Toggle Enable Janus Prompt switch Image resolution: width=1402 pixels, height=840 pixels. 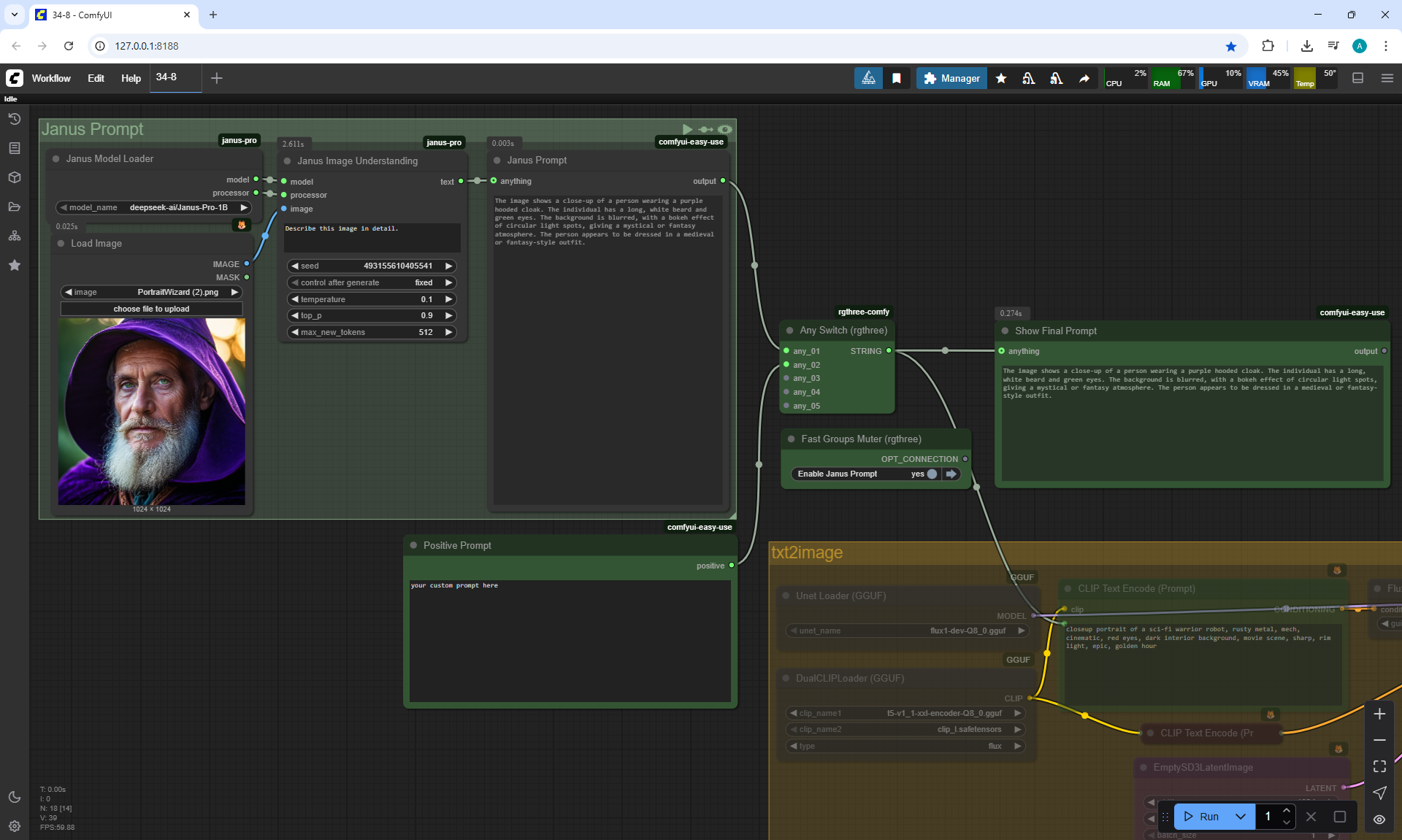coord(931,474)
